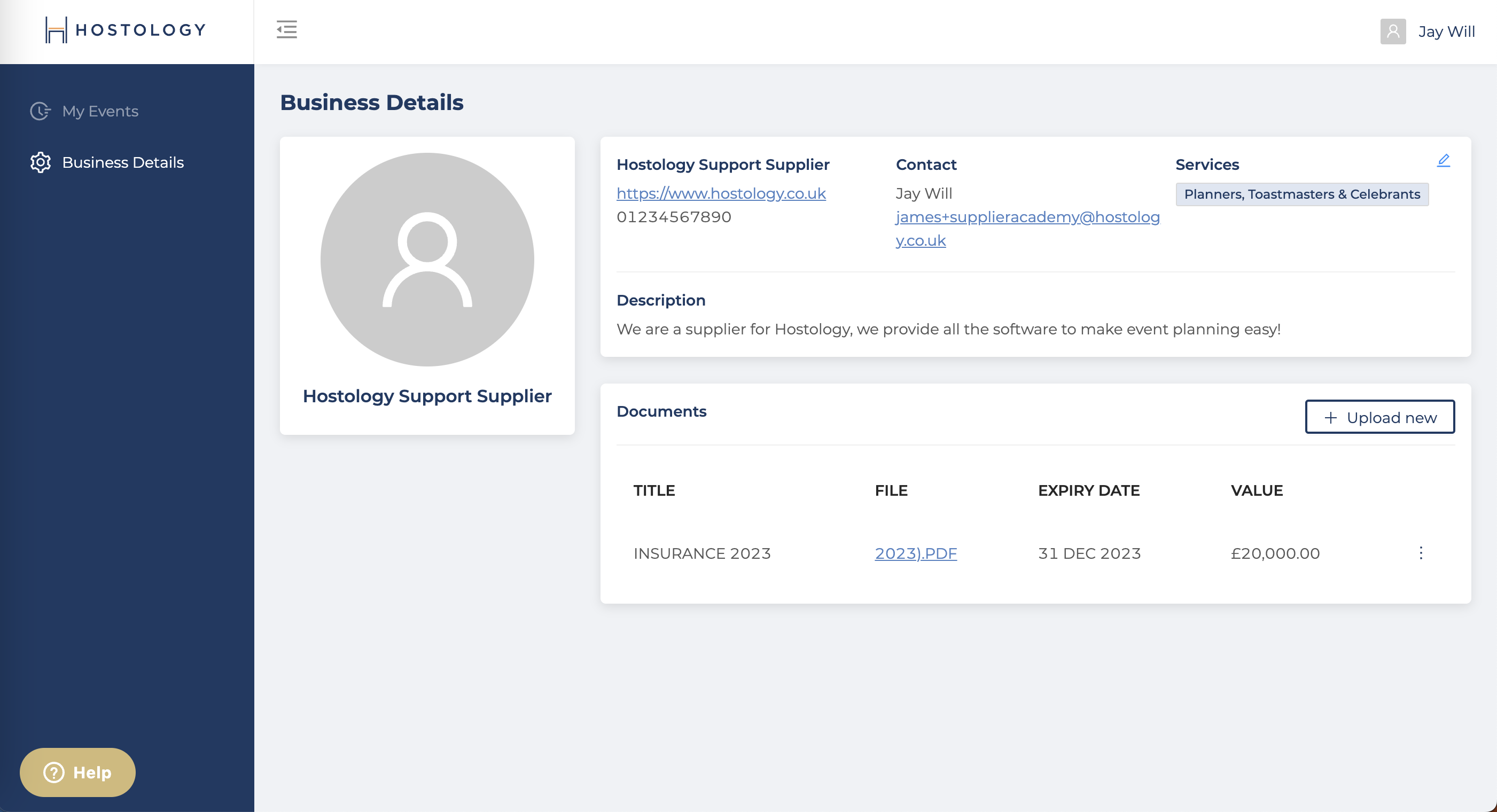Go to My Events in sidebar
The height and width of the screenshot is (812, 1497).
pos(100,111)
